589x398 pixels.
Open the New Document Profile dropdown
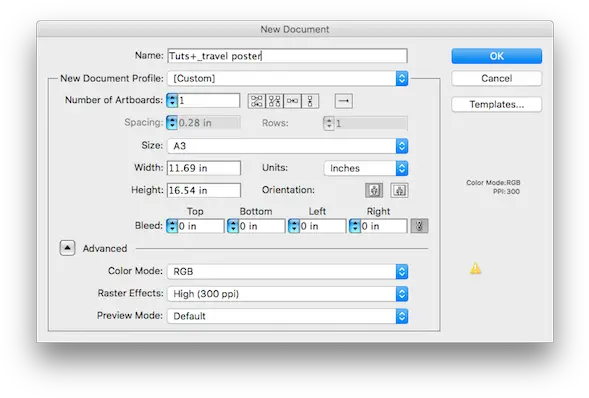288,78
